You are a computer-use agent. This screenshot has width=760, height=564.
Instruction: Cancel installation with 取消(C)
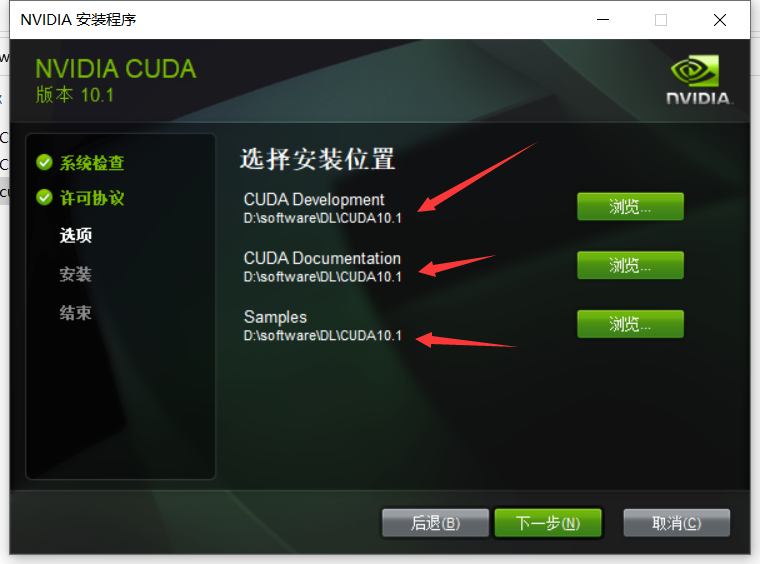[x=677, y=523]
